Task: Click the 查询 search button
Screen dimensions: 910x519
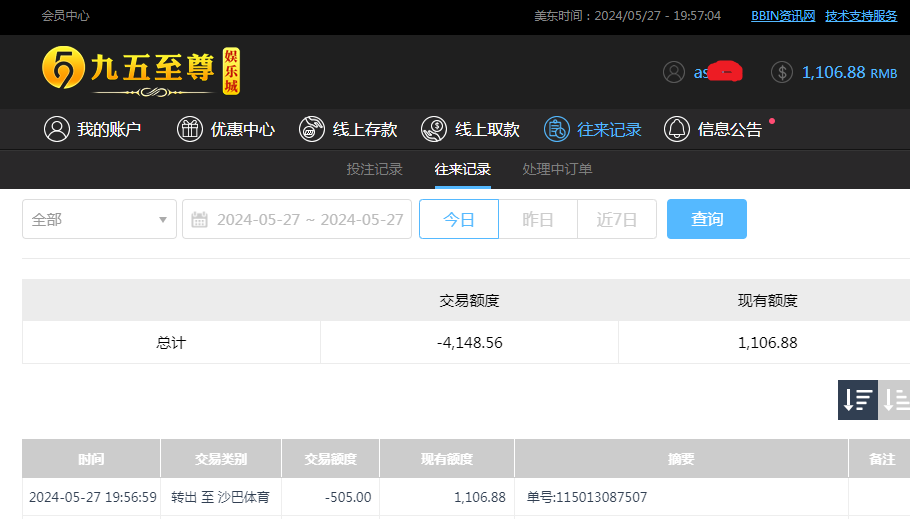Action: pyautogui.click(x=706, y=219)
